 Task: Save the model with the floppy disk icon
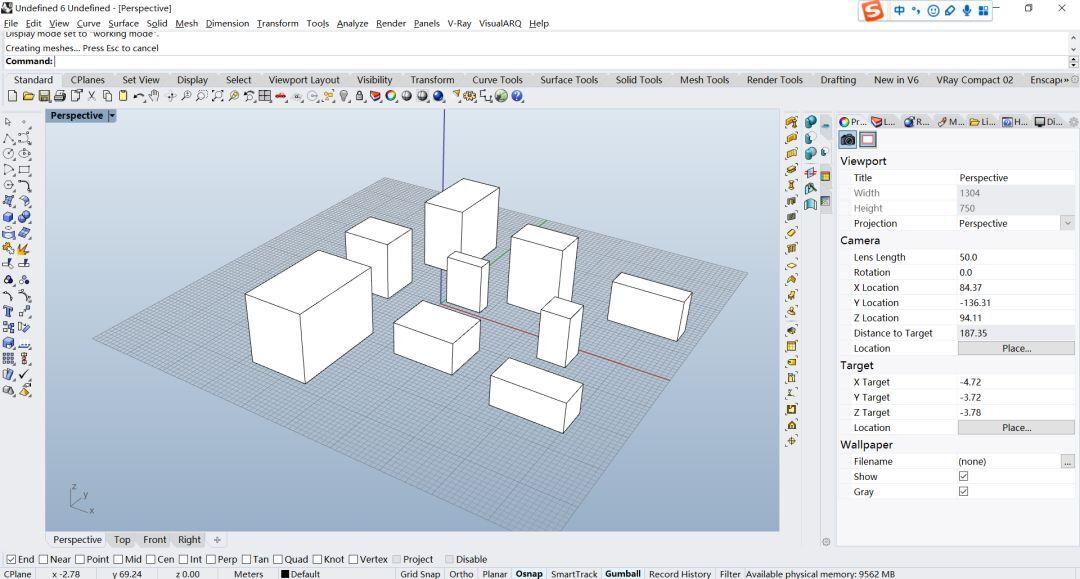tap(44, 96)
